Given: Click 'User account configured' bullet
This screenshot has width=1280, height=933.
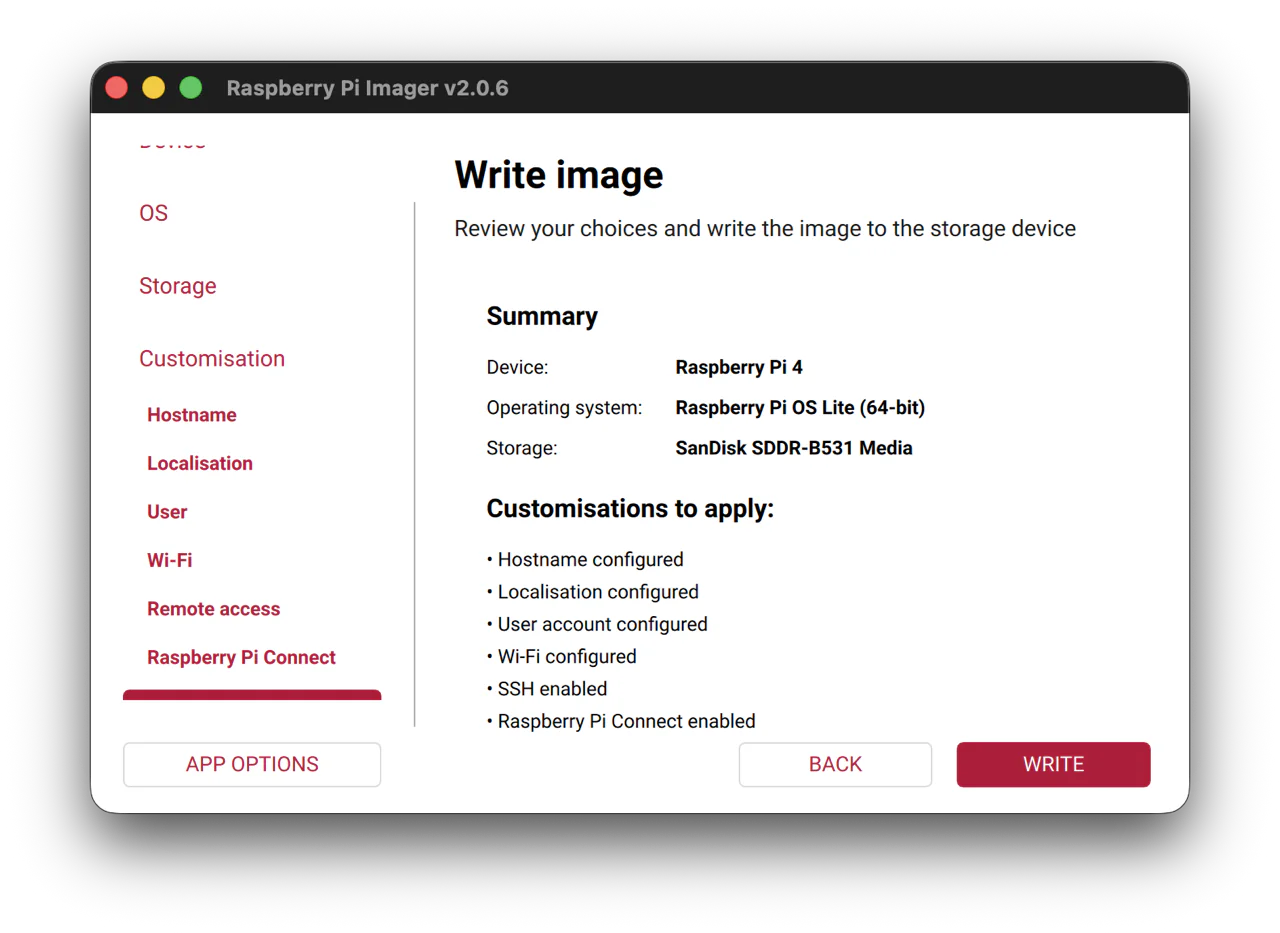Looking at the screenshot, I should coord(597,624).
